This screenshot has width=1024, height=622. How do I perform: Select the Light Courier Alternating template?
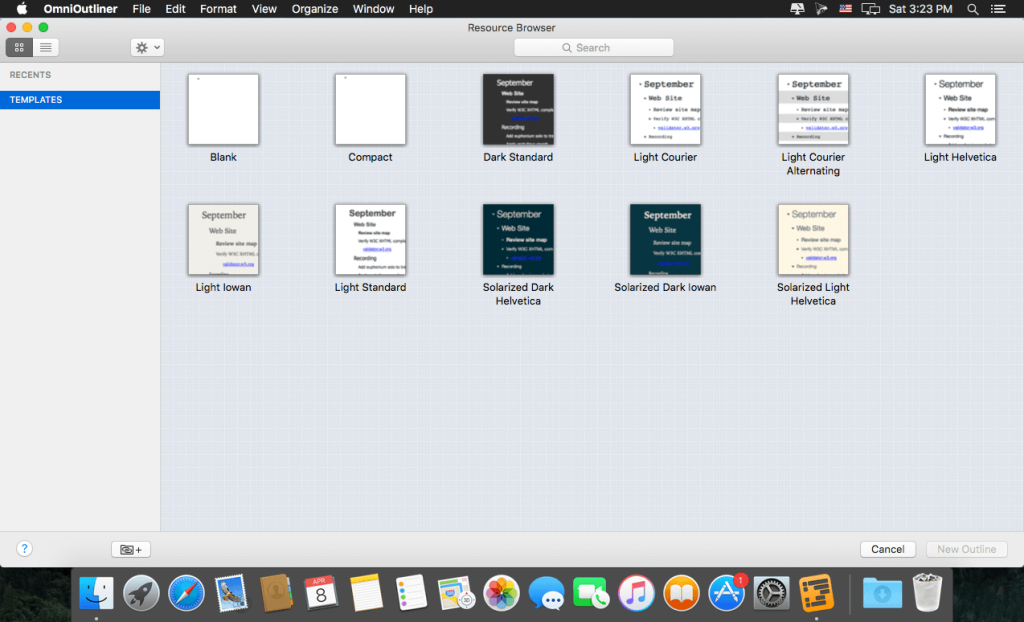coord(813,110)
